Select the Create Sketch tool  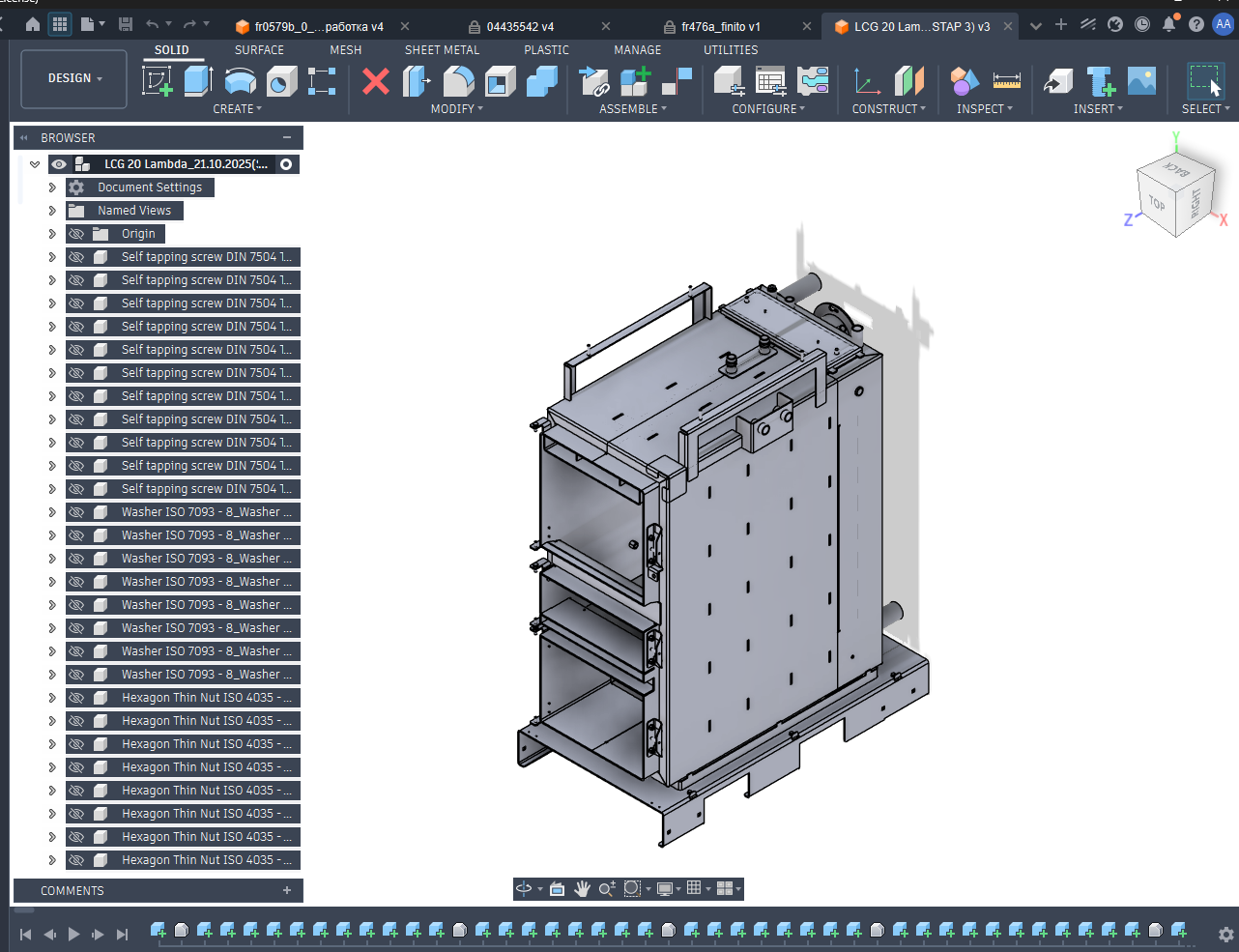click(x=158, y=81)
